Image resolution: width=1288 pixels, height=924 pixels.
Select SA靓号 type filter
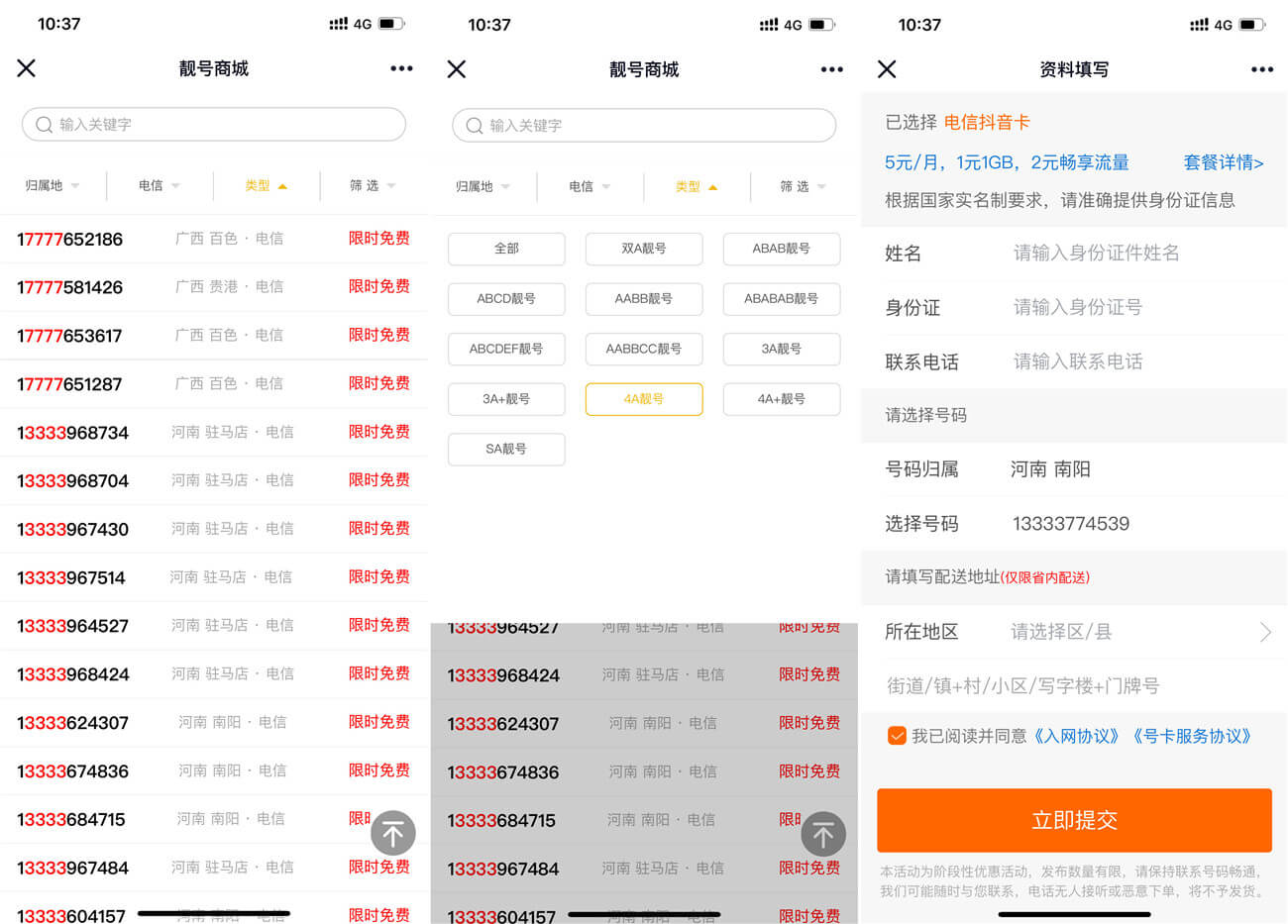tap(506, 449)
